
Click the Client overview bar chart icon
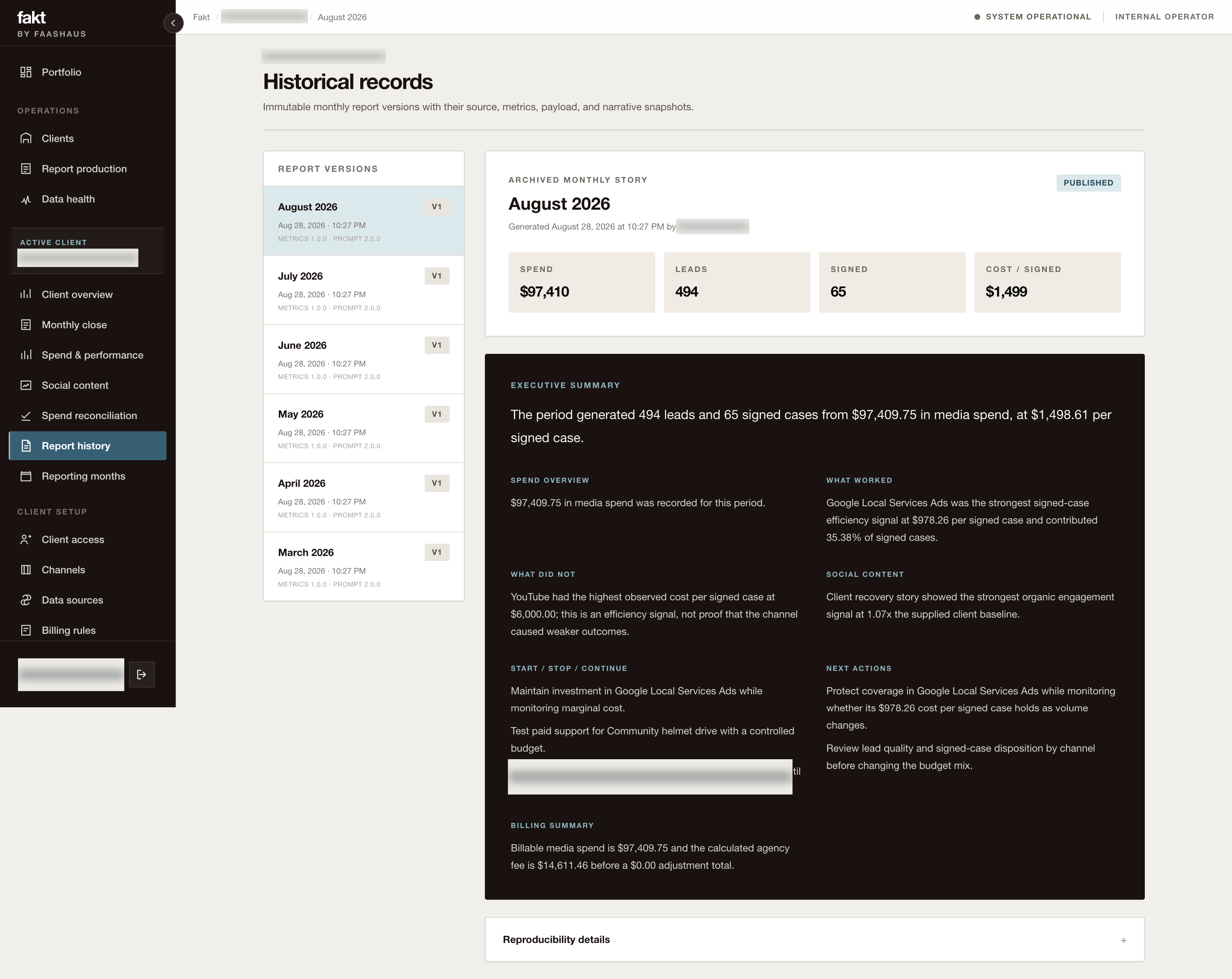[26, 294]
